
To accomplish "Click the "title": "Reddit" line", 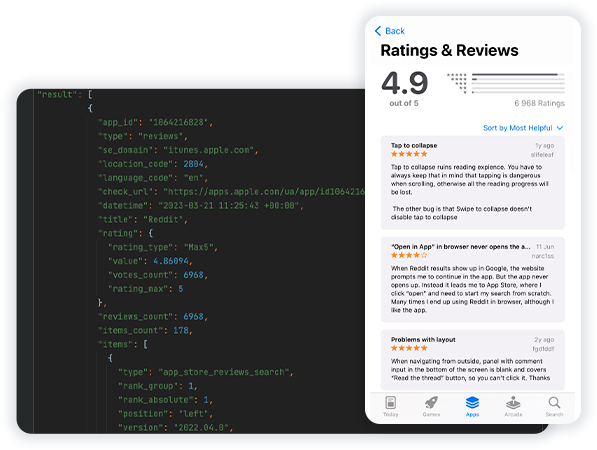I will point(143,219).
